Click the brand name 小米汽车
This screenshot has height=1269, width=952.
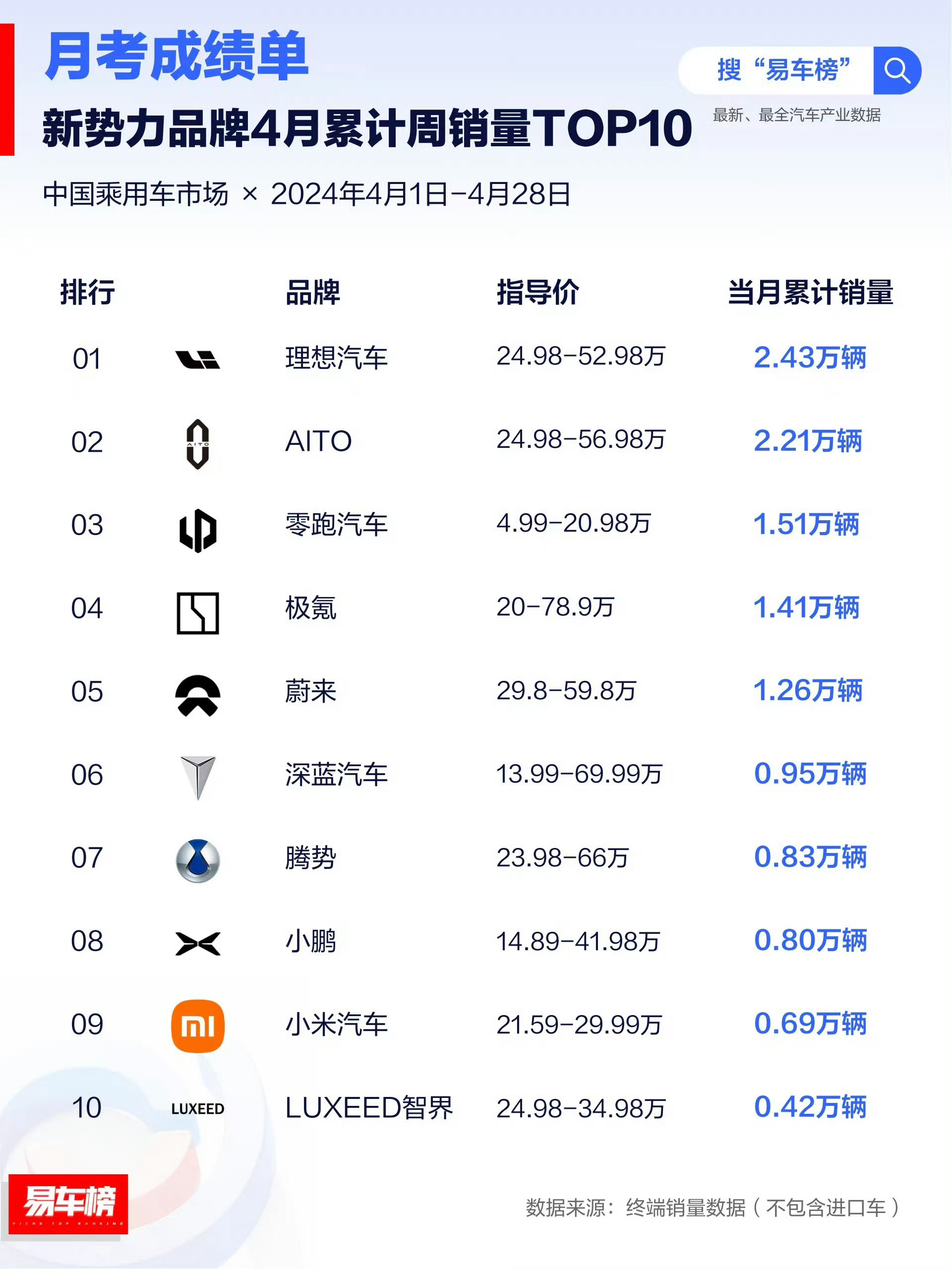click(337, 1024)
